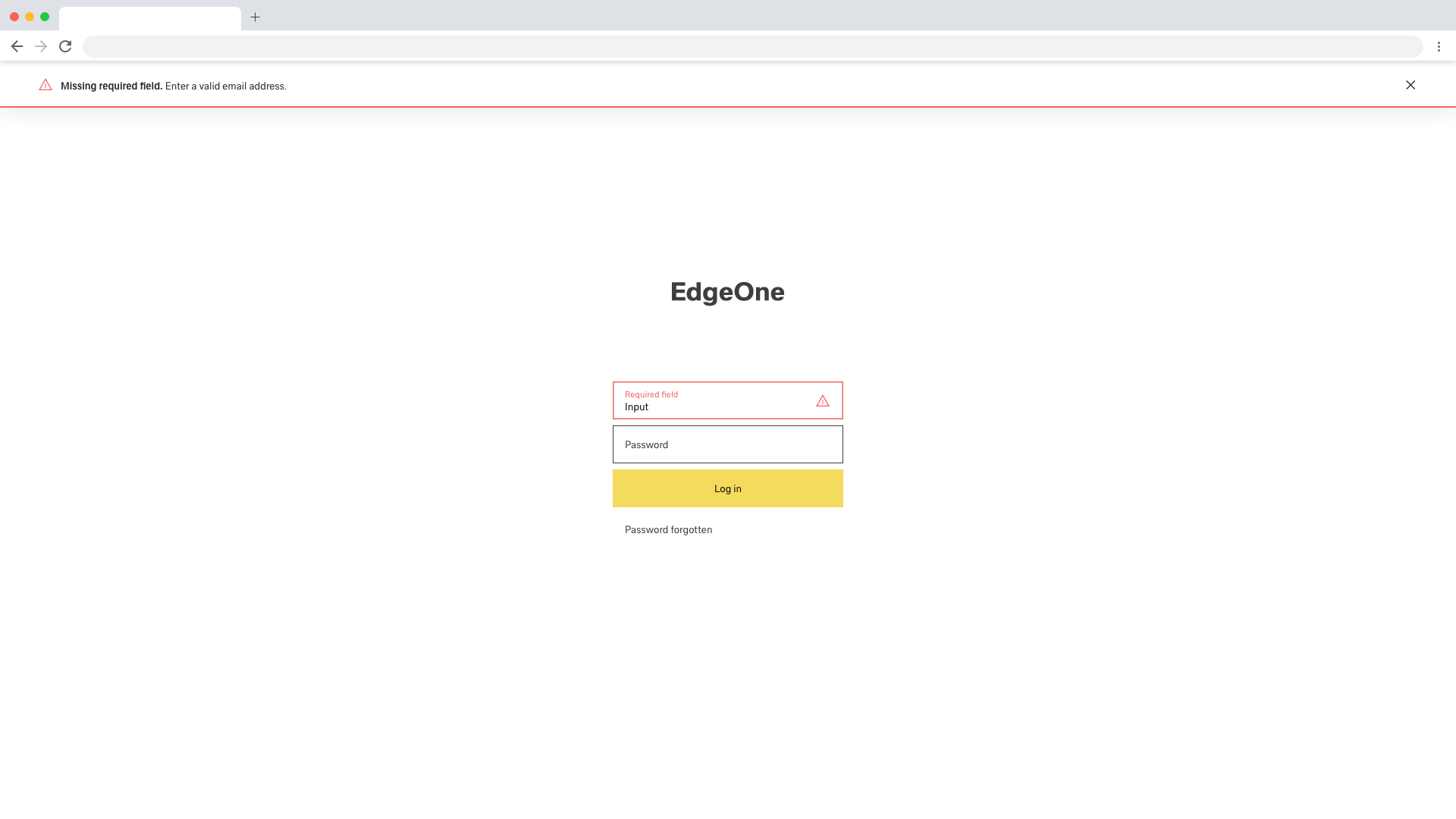1456x819 pixels.
Task: Click the browser forward arrow
Action: pos(41,46)
